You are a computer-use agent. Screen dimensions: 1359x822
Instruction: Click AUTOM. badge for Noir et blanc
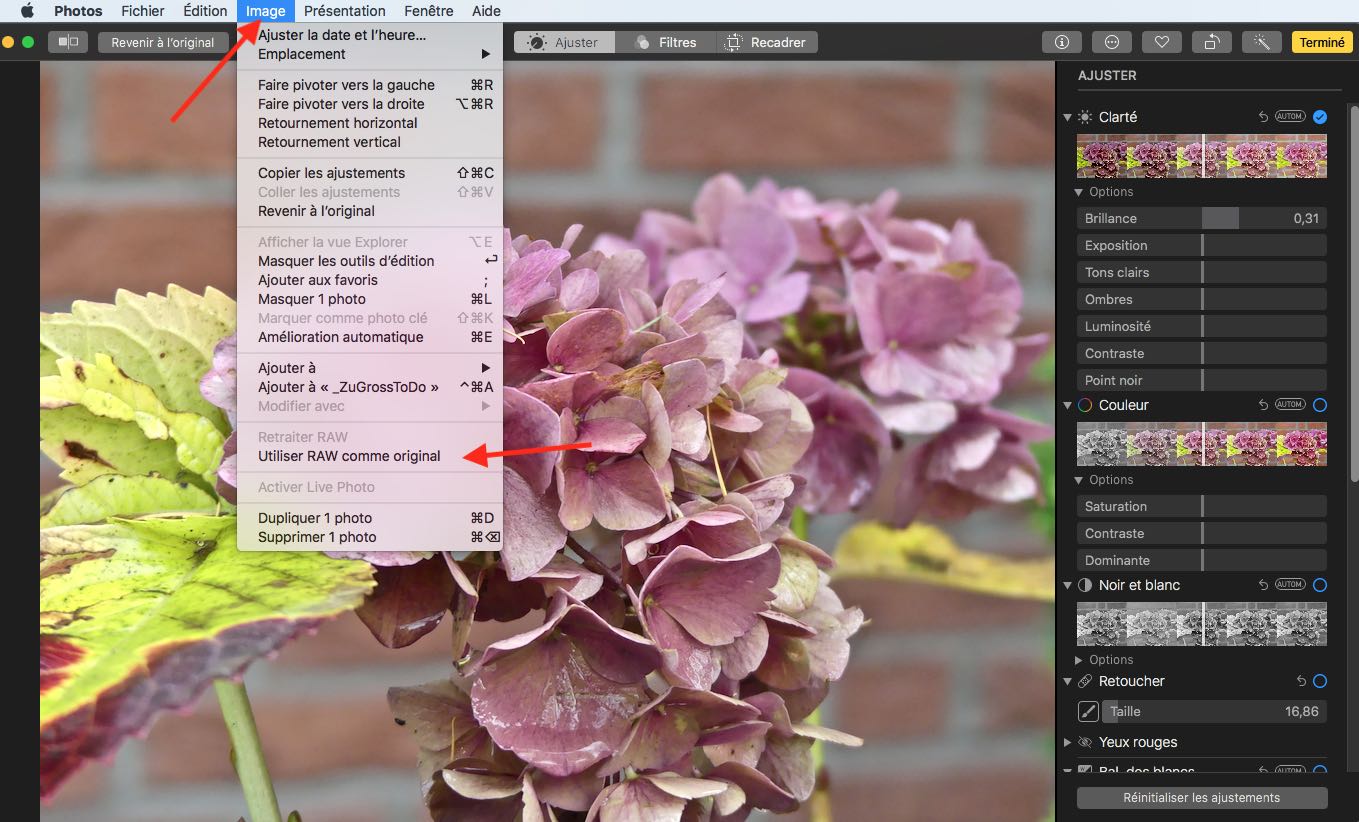[1290, 585]
